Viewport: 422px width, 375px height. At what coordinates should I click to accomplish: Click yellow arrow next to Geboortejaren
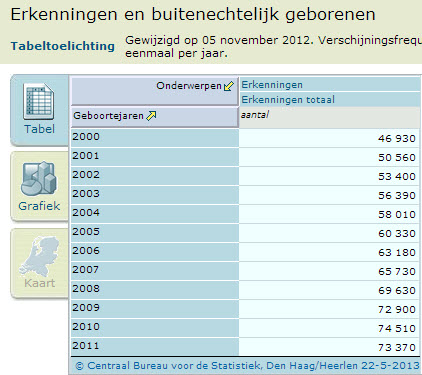coord(151,116)
